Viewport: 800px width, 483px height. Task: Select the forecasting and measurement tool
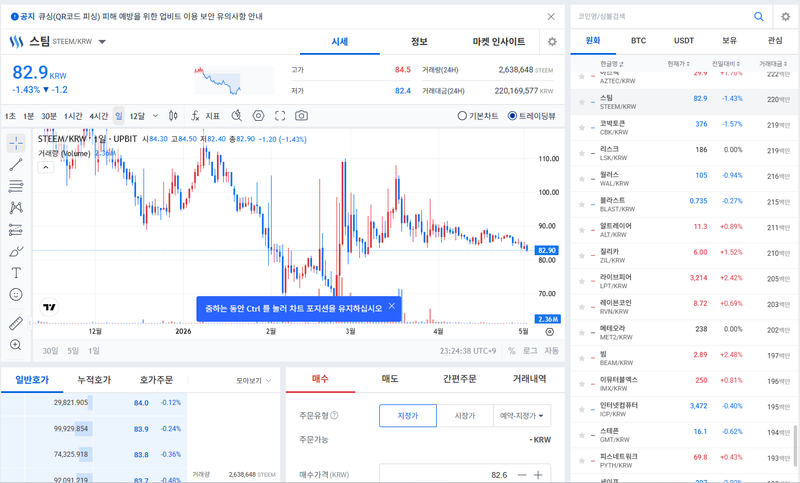(x=16, y=230)
